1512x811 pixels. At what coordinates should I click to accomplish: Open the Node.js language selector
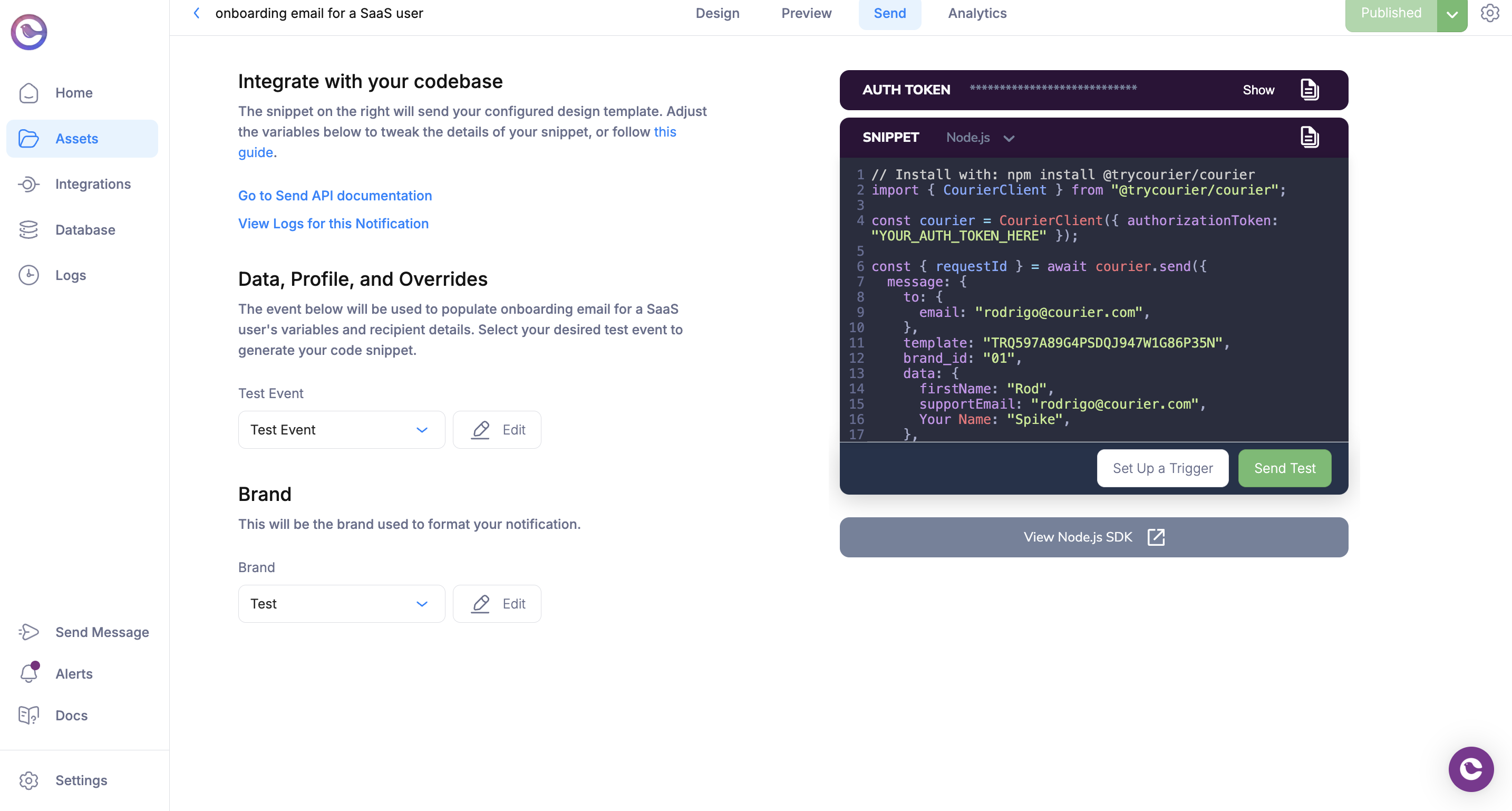pos(979,138)
